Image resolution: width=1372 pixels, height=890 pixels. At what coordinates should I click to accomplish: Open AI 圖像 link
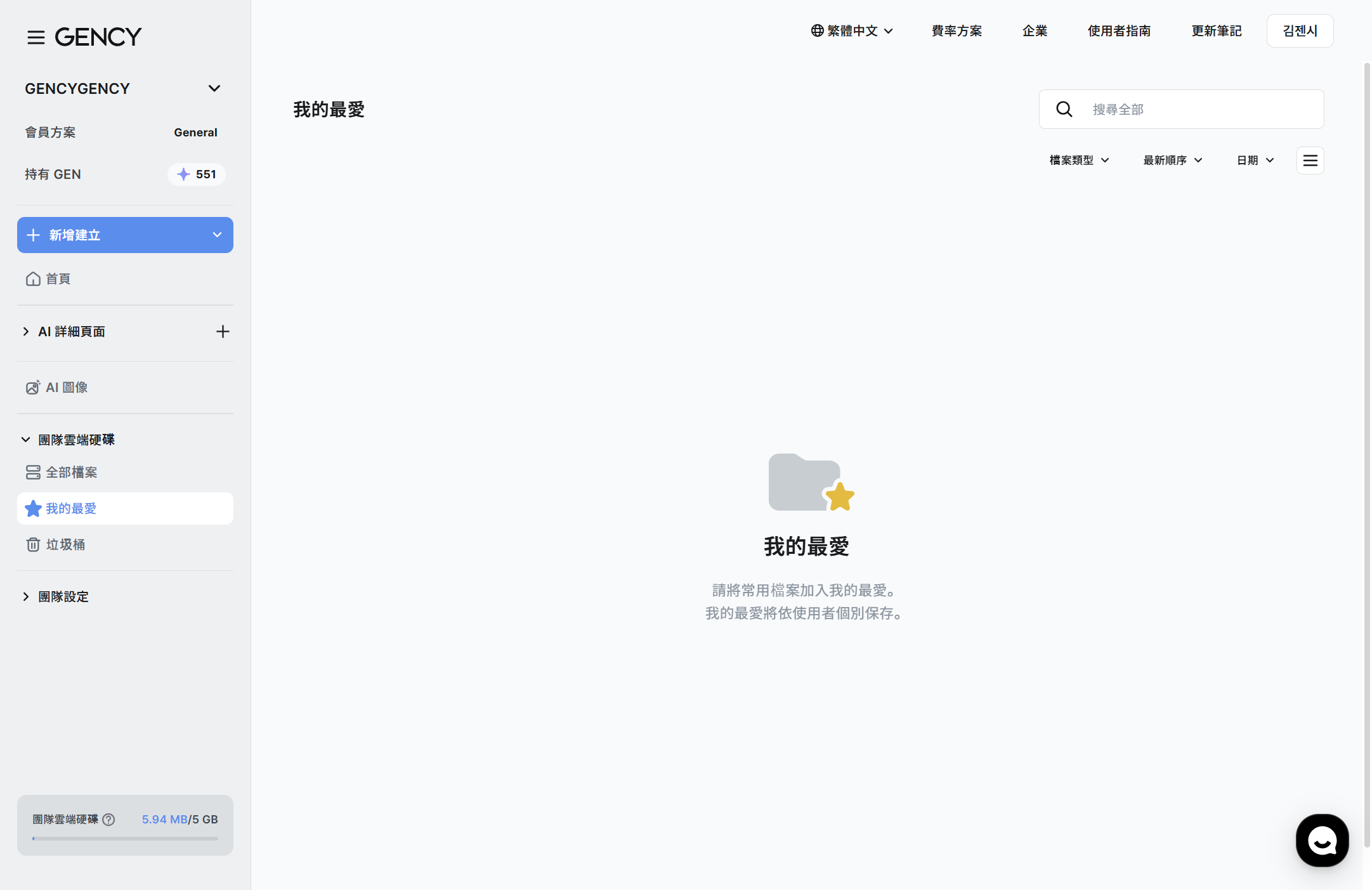(67, 388)
